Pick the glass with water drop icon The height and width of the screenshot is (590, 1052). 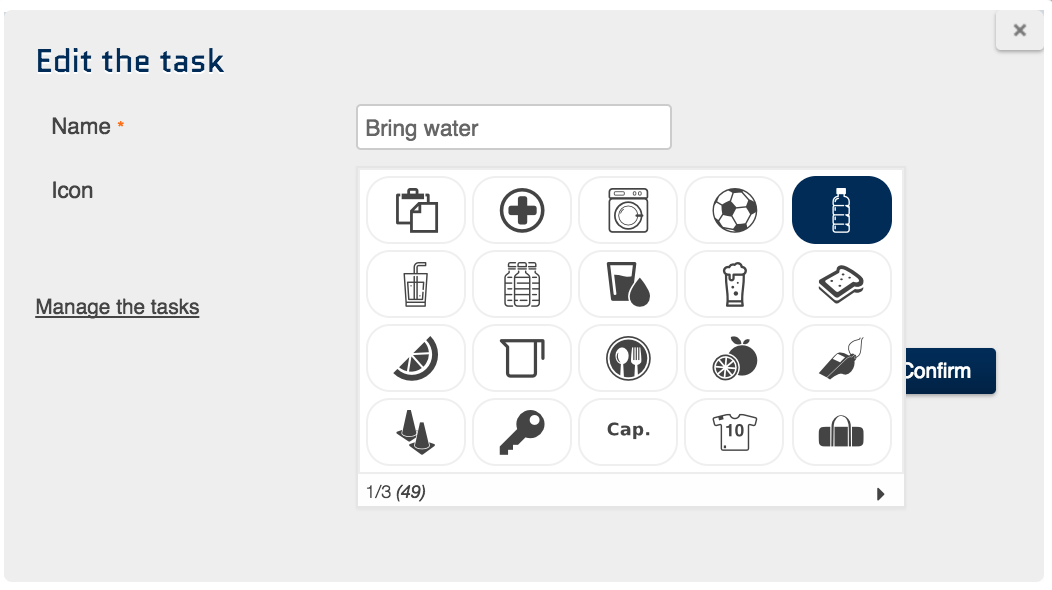coord(628,284)
